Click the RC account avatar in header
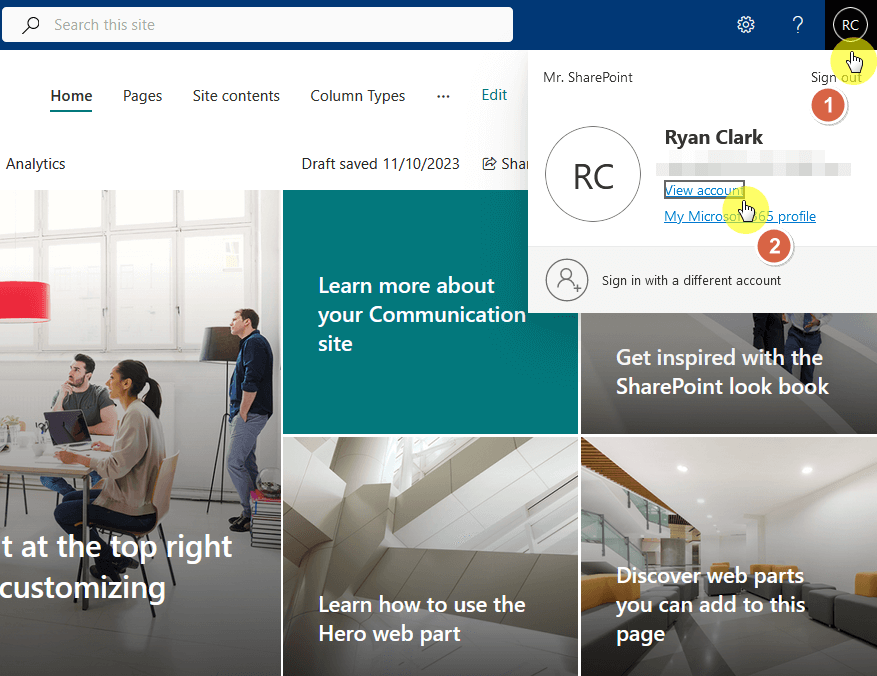 pos(850,25)
